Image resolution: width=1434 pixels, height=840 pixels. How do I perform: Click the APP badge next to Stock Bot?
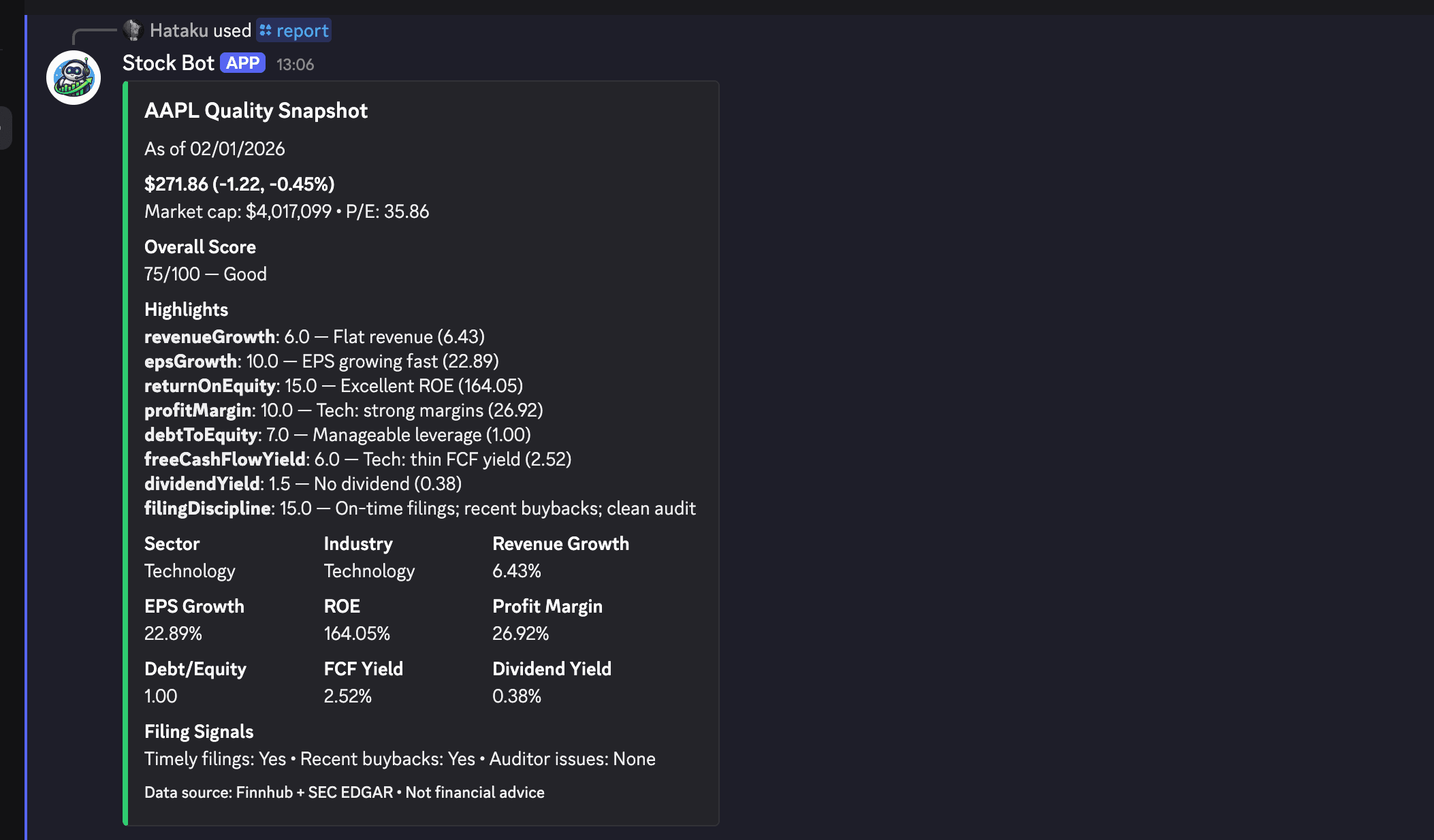242,63
